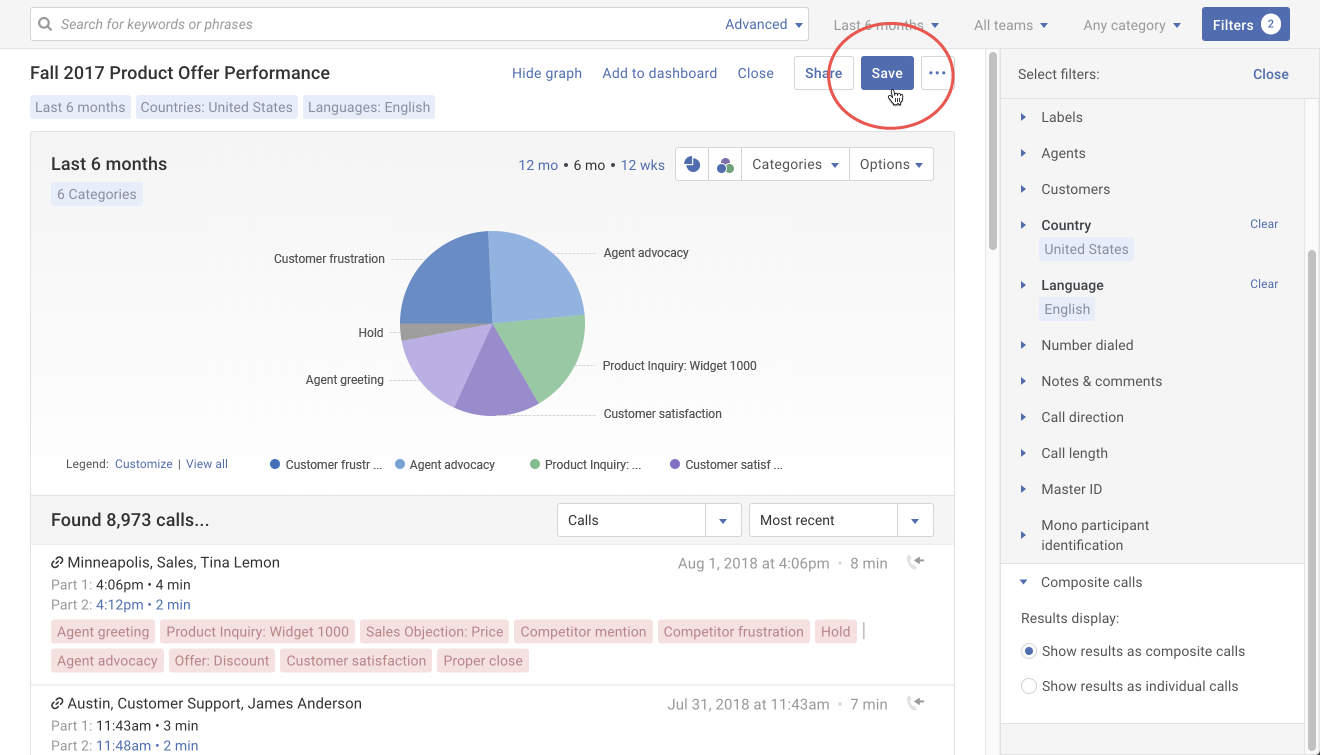Click the link icon beside Minneapolis call
The height and width of the screenshot is (755, 1321).
point(57,563)
